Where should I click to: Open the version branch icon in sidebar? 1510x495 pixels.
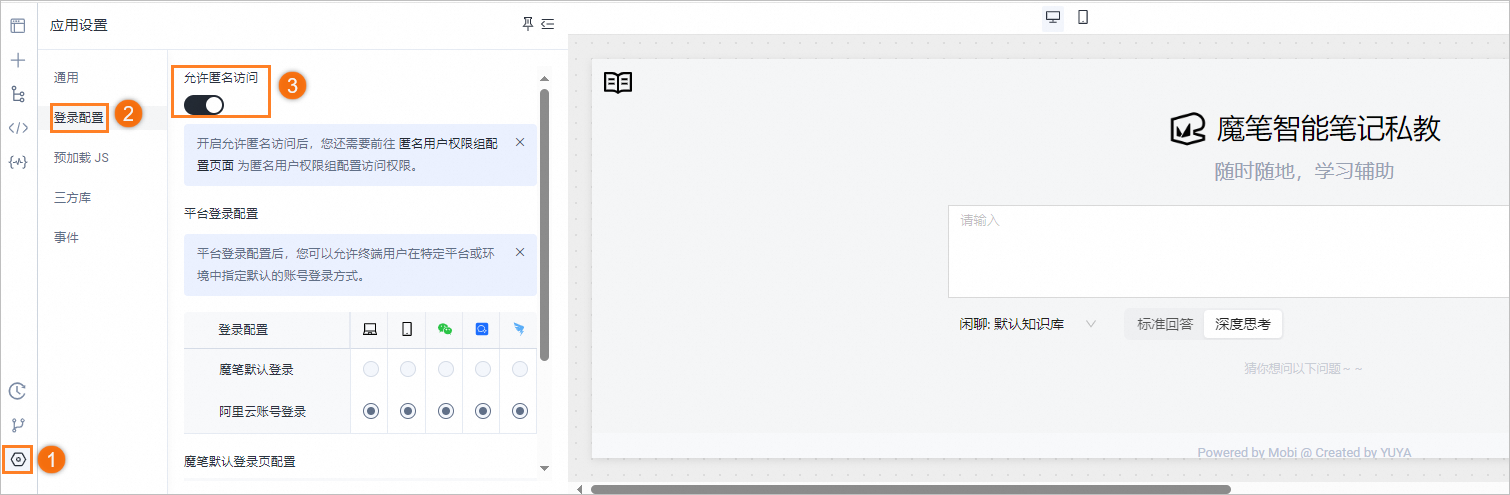click(x=17, y=425)
